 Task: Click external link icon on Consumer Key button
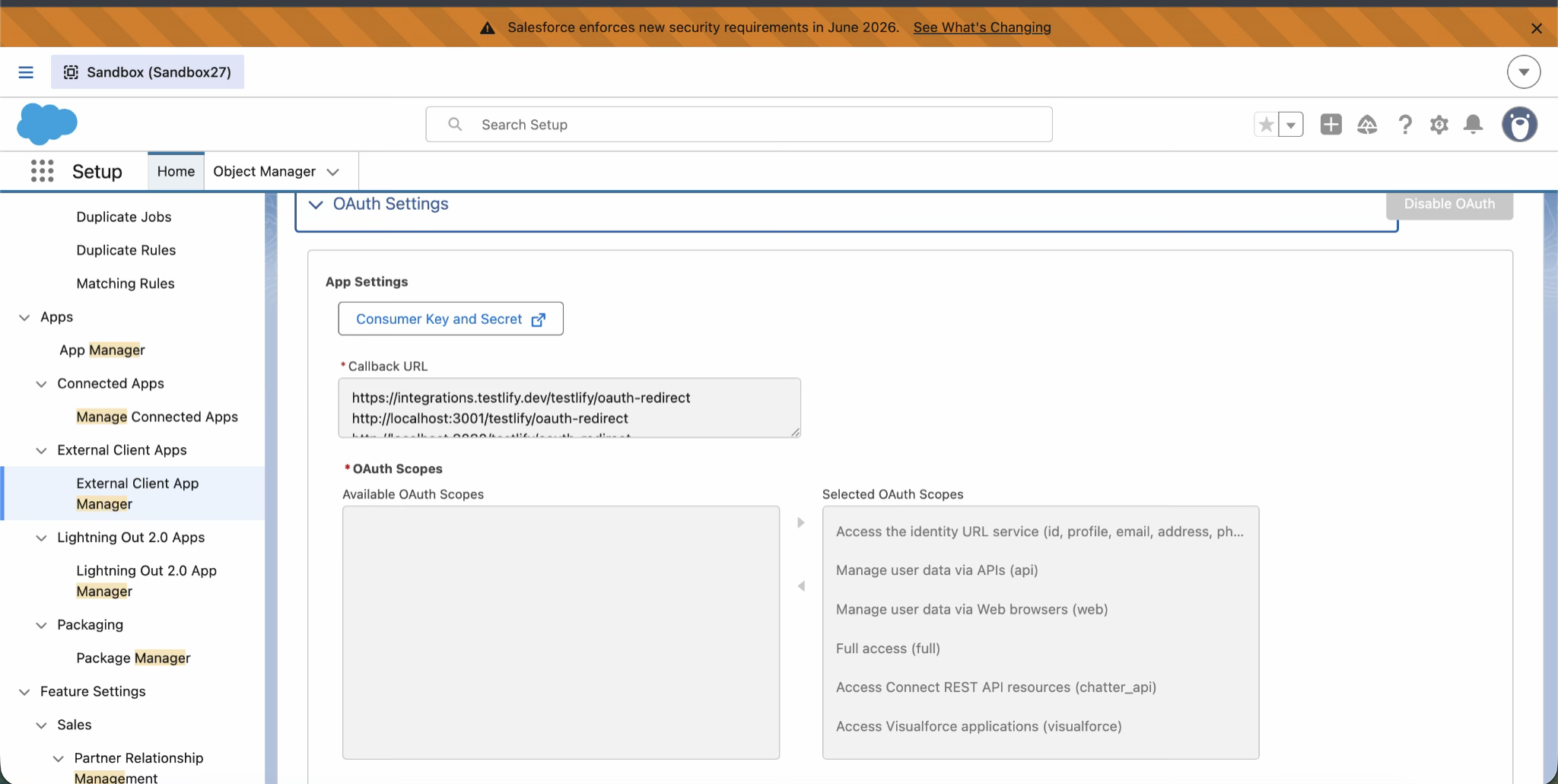539,319
